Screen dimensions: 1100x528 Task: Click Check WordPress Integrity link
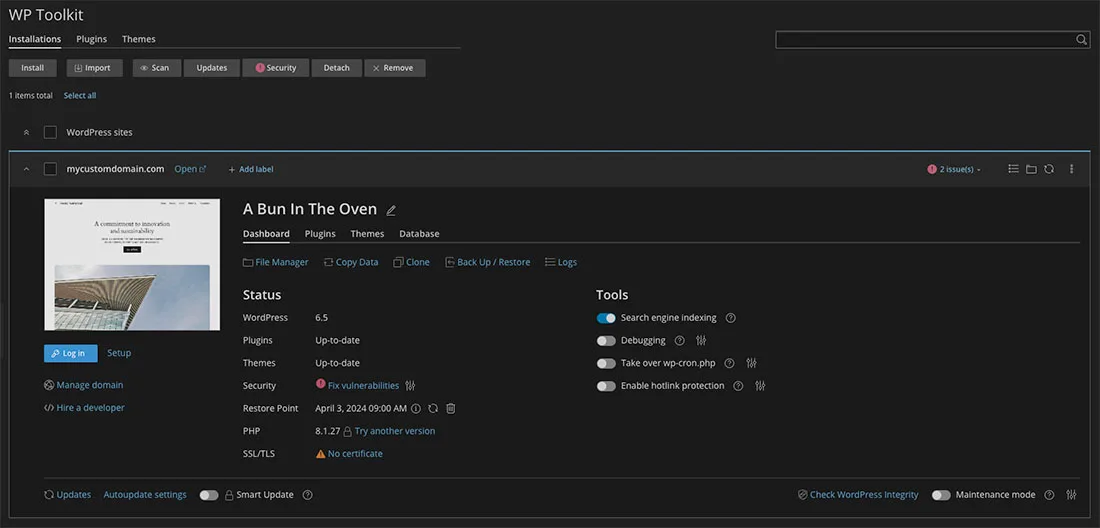click(x=858, y=495)
